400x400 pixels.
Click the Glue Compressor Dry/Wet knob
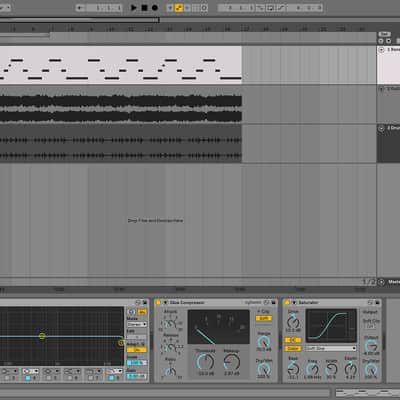tap(263, 369)
